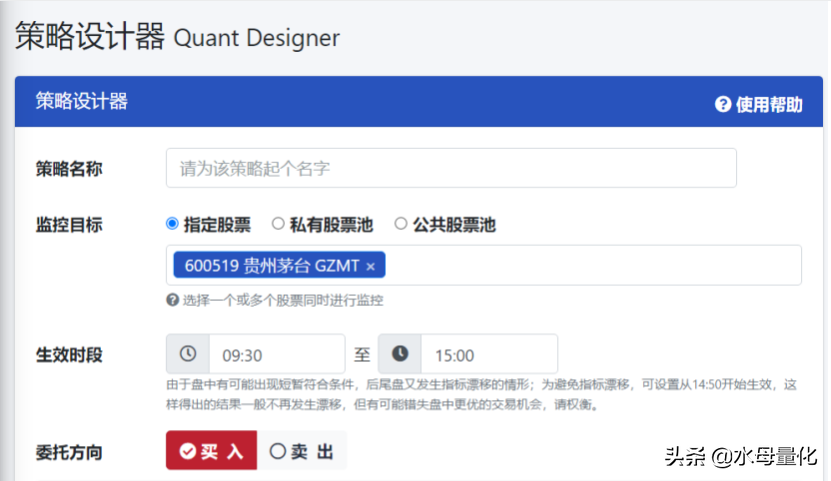Screen dimensions: 831x481
Task: Set order direction to 买入
Action: coord(211,451)
